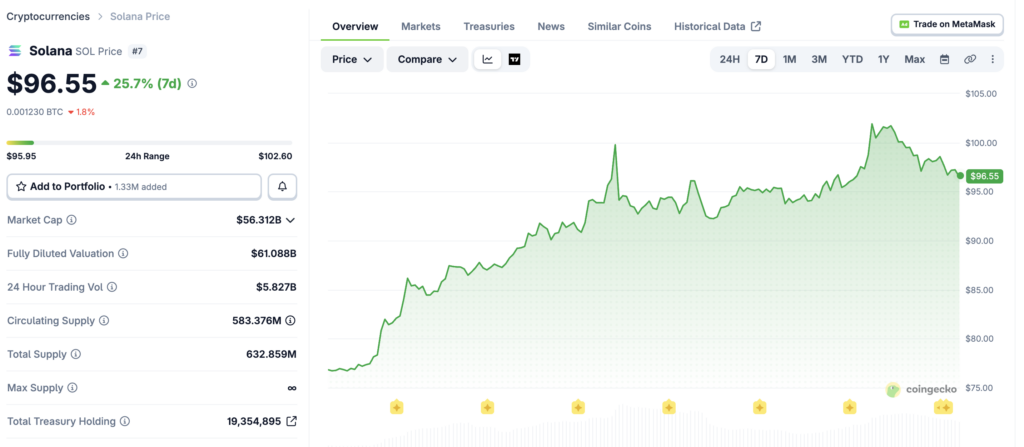Click Trade on MetaMask button
1024x447 pixels.
[947, 24]
